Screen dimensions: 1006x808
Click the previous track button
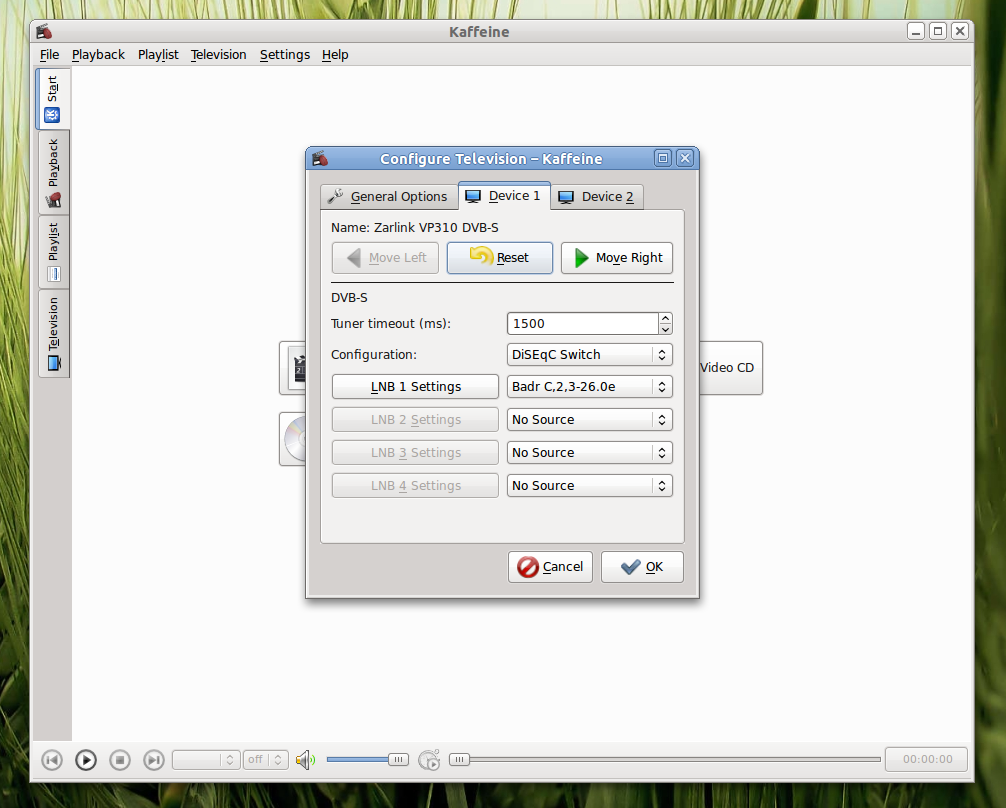pos(52,760)
